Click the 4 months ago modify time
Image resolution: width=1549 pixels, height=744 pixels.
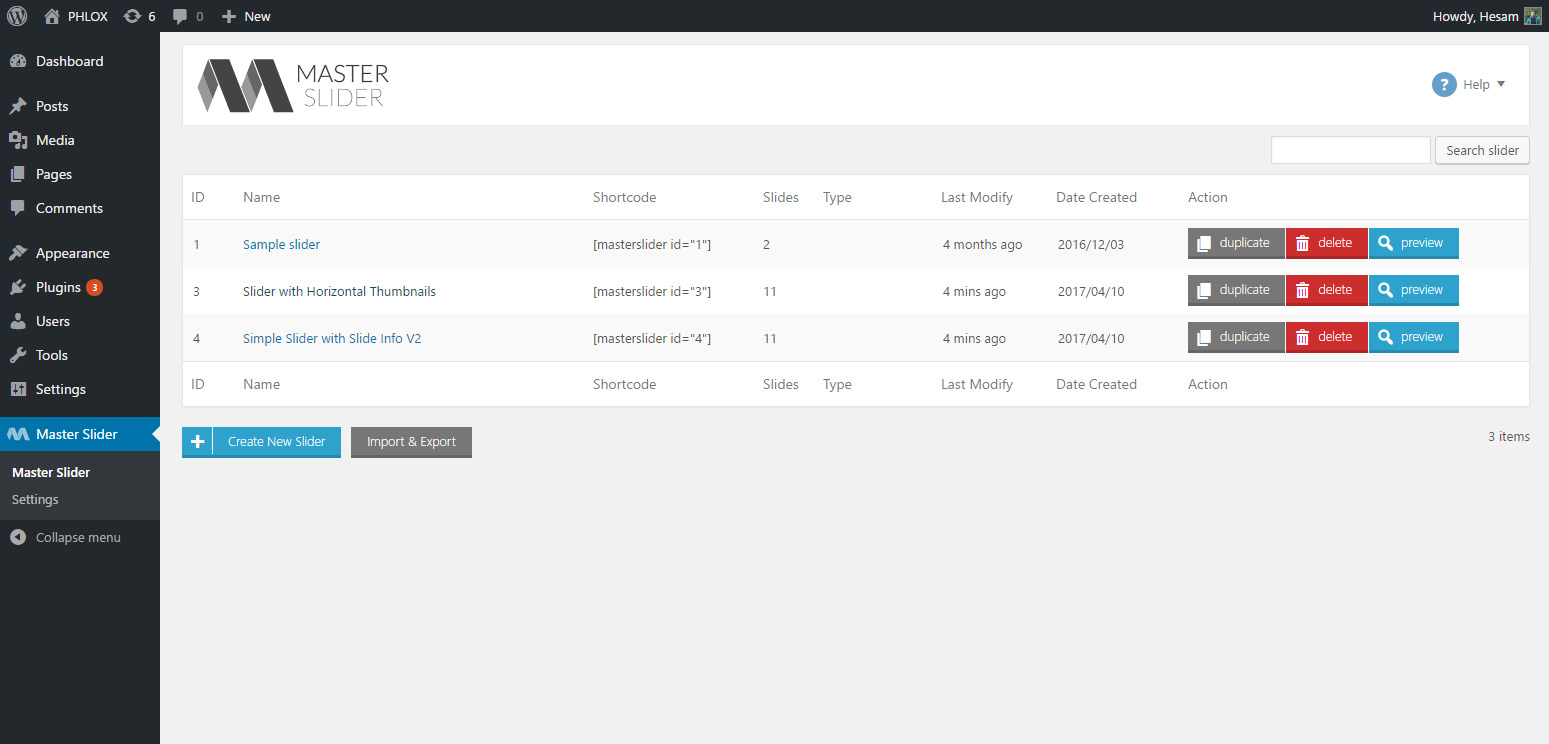[983, 244]
